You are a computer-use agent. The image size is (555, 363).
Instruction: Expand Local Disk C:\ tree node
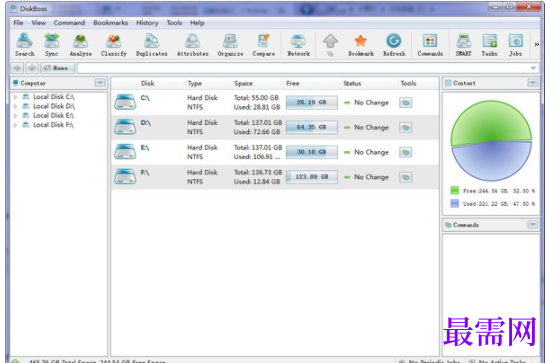(15, 97)
